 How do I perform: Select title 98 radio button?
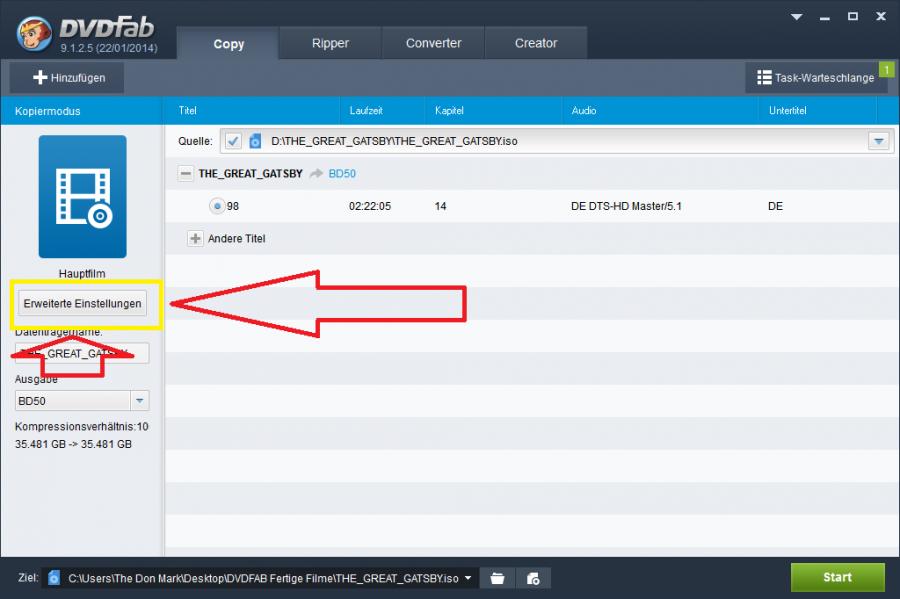(x=216, y=206)
